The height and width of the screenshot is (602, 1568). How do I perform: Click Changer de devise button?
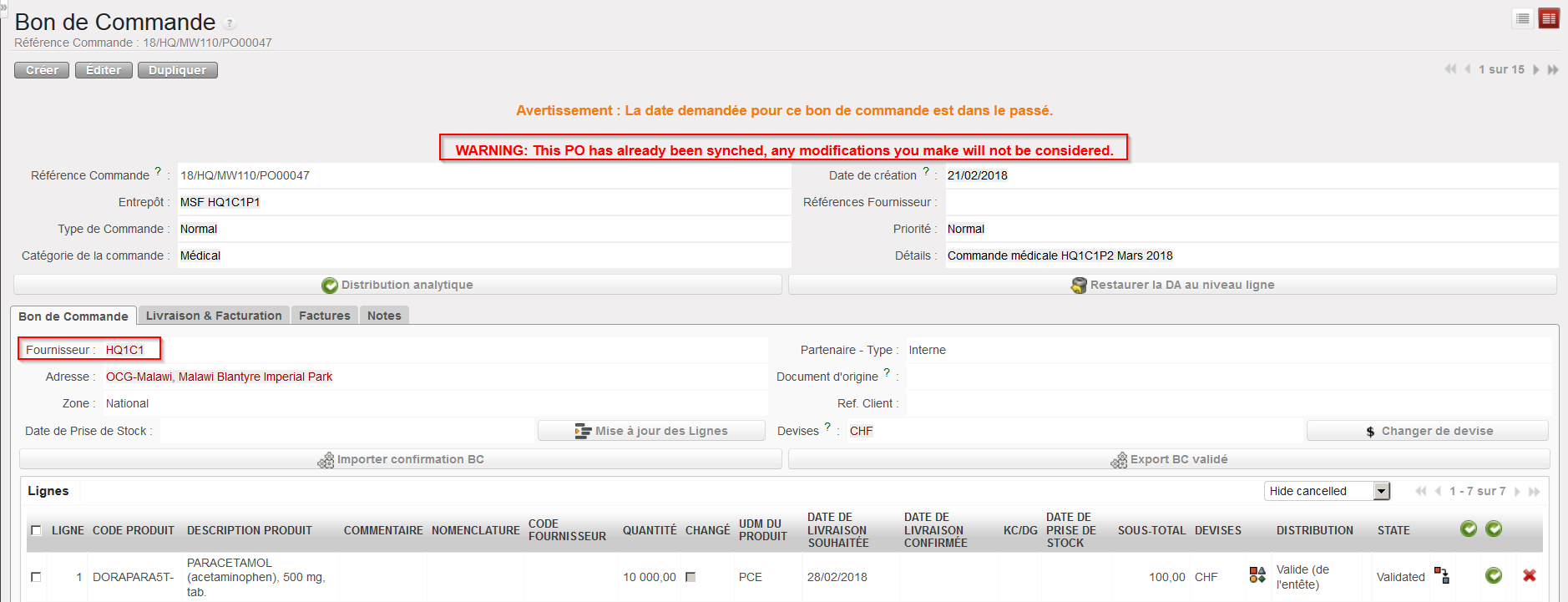pyautogui.click(x=1428, y=431)
